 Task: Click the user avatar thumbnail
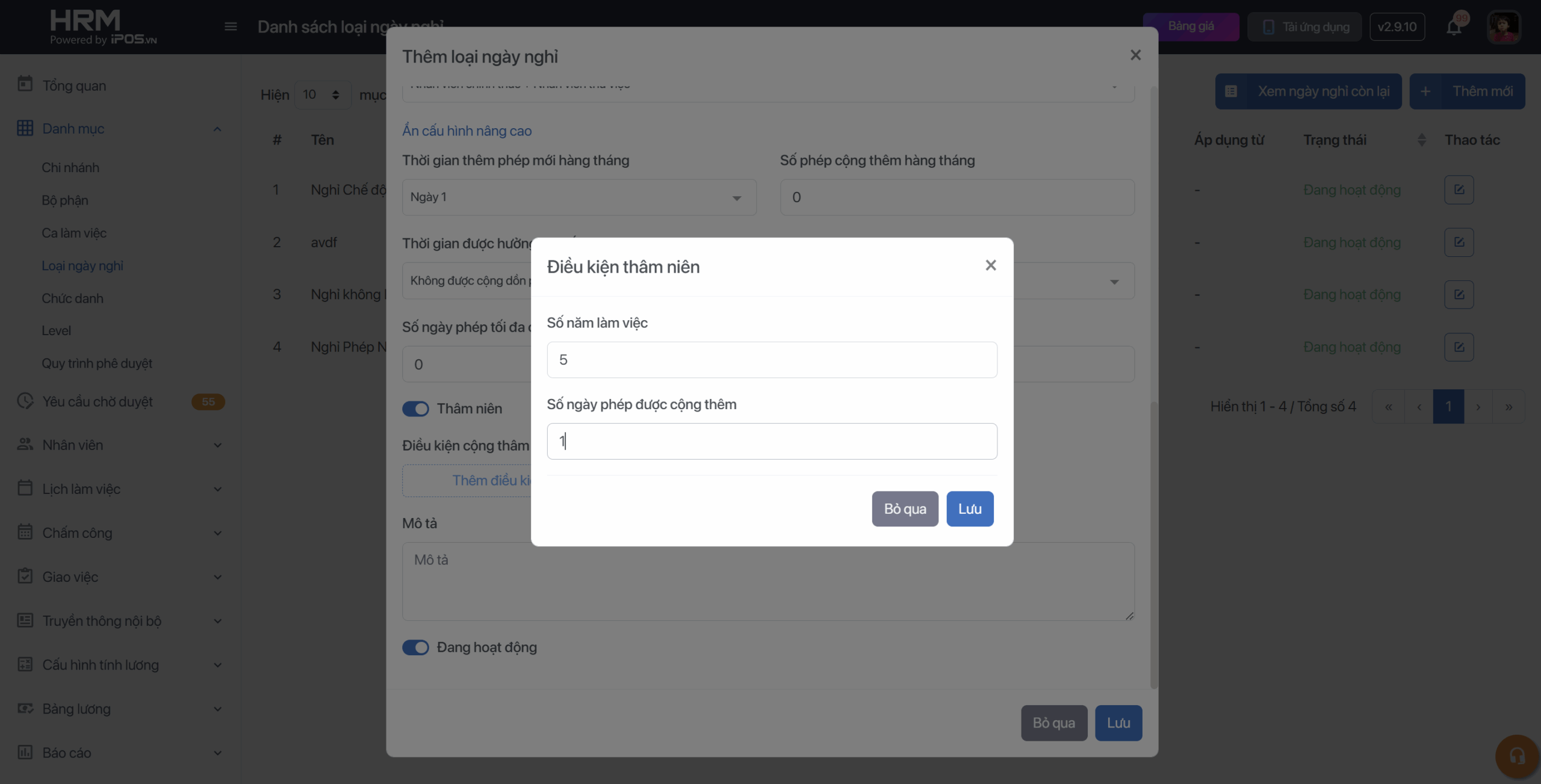[1503, 27]
